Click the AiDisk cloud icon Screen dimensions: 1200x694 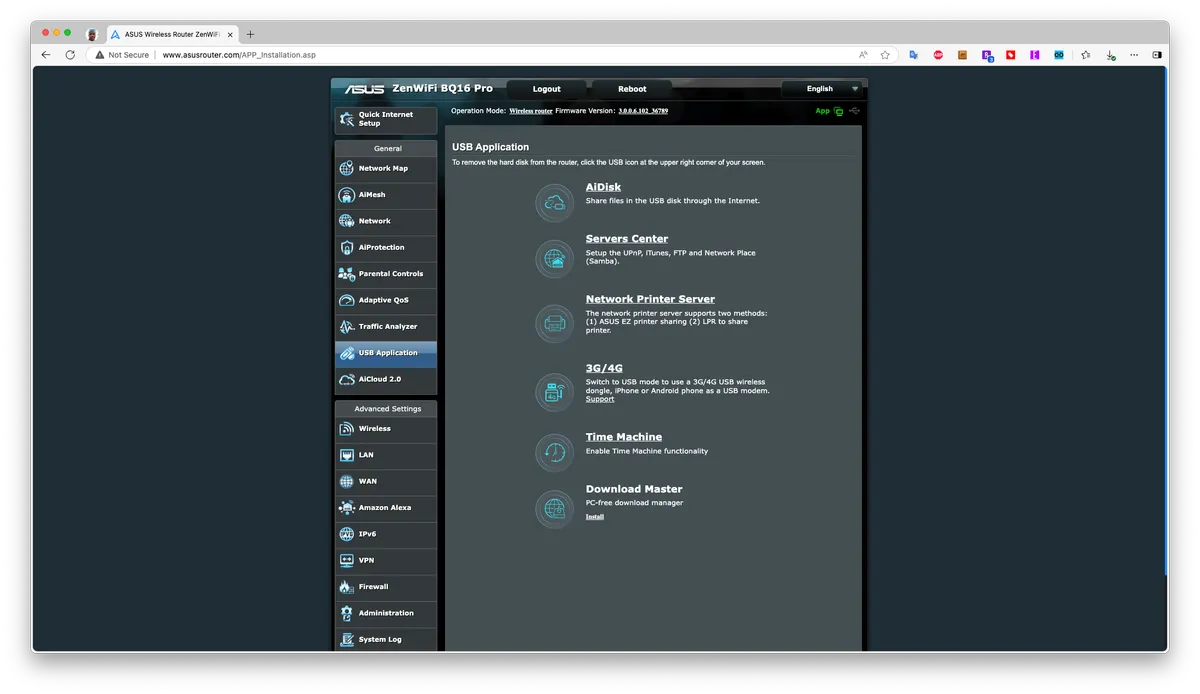(554, 203)
